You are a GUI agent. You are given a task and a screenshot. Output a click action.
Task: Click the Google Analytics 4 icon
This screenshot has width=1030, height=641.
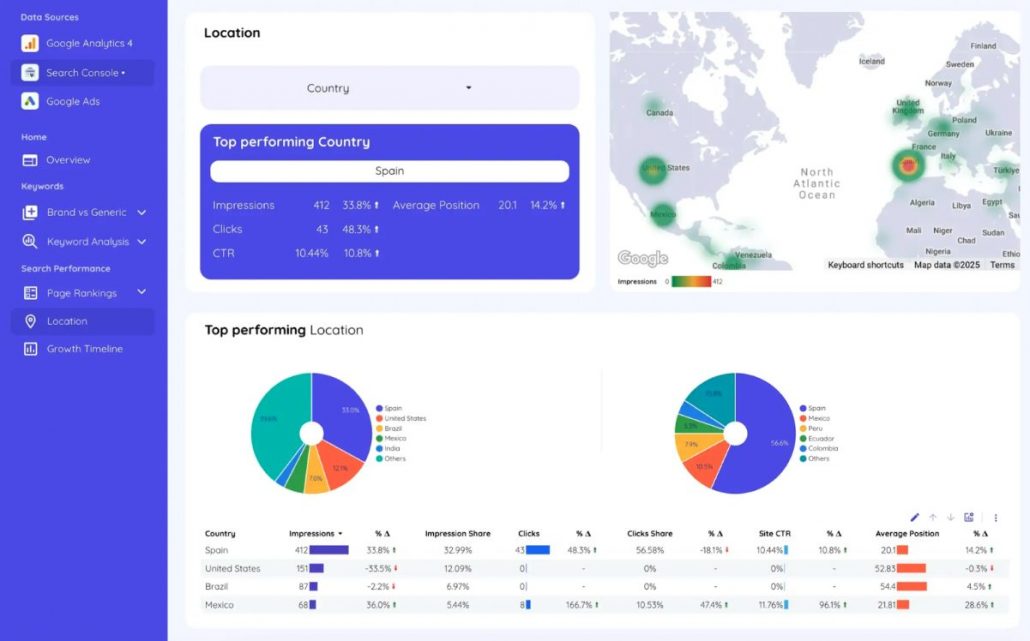[x=30, y=43]
